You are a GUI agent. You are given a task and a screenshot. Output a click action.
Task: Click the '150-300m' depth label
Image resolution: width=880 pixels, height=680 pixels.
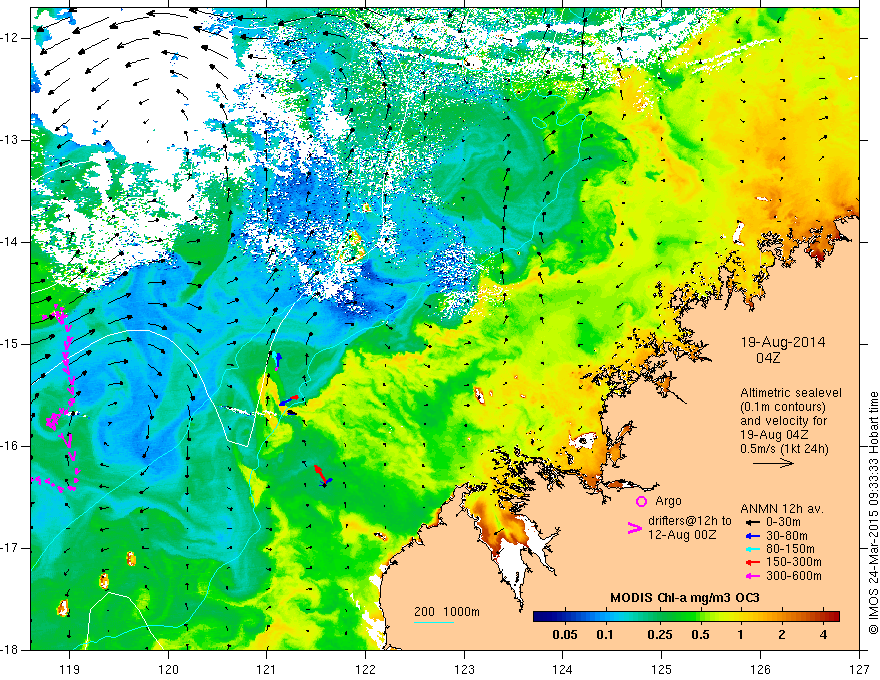(x=794, y=563)
